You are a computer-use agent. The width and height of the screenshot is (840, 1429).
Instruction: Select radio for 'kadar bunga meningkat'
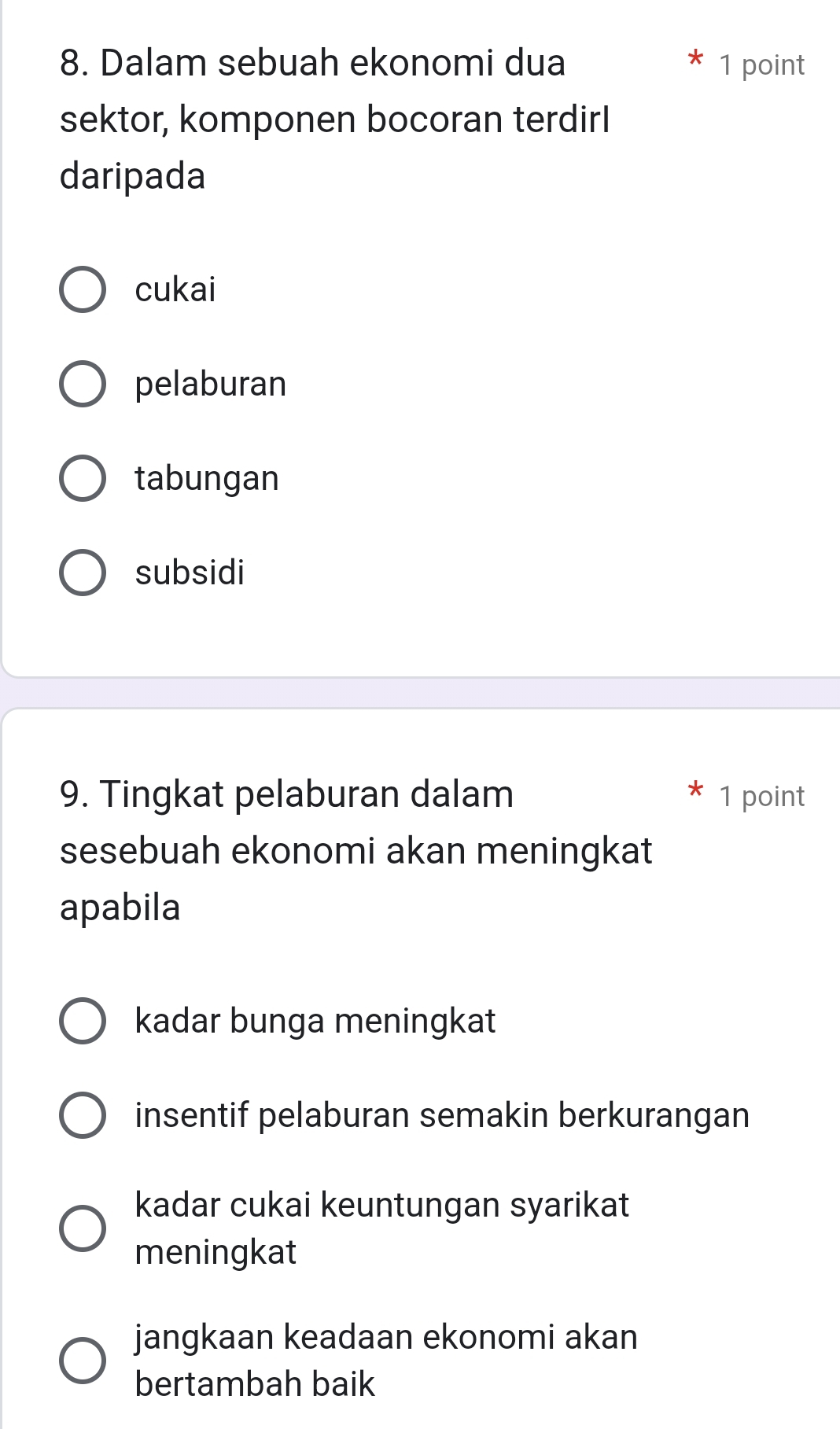click(x=83, y=1022)
